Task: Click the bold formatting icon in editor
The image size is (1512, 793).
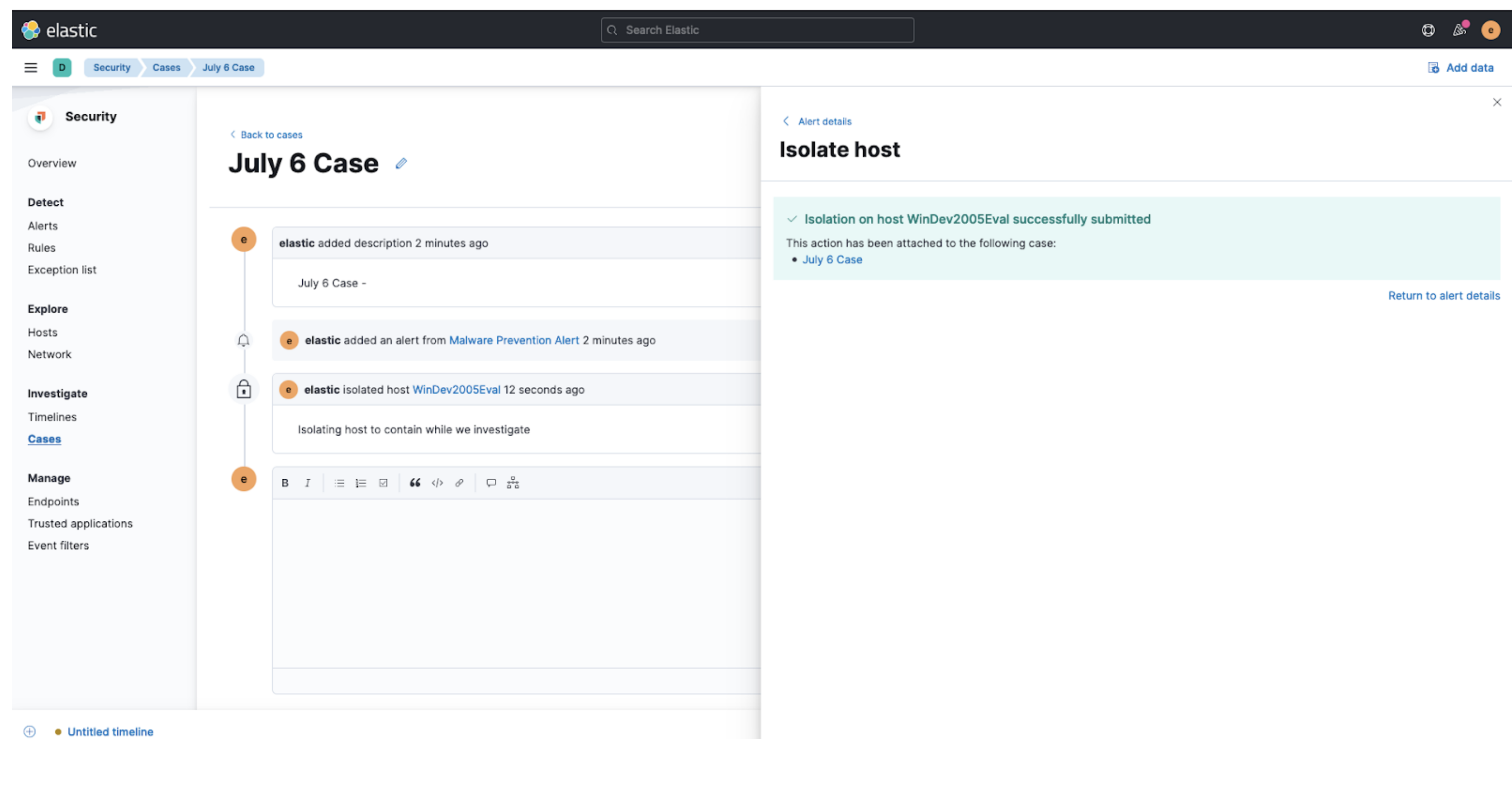Action: (x=285, y=482)
